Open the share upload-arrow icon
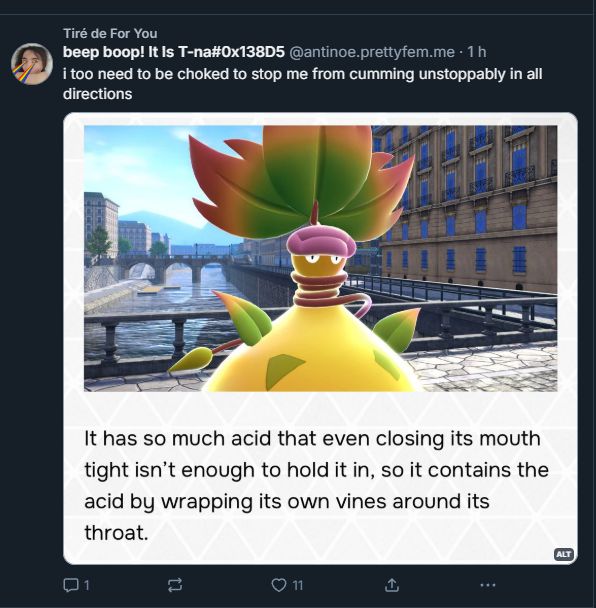 coord(392,585)
